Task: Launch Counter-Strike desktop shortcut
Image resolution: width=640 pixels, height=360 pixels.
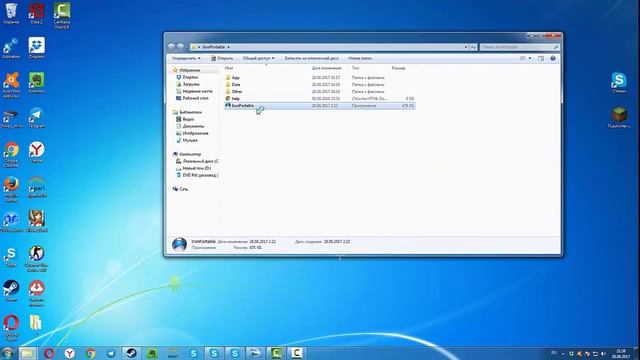Action: [x=36, y=259]
